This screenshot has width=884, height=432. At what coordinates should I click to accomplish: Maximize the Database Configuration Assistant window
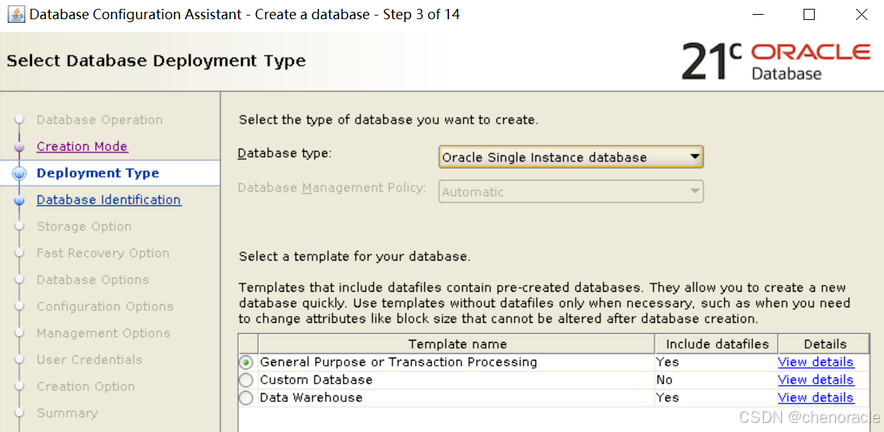pos(809,15)
